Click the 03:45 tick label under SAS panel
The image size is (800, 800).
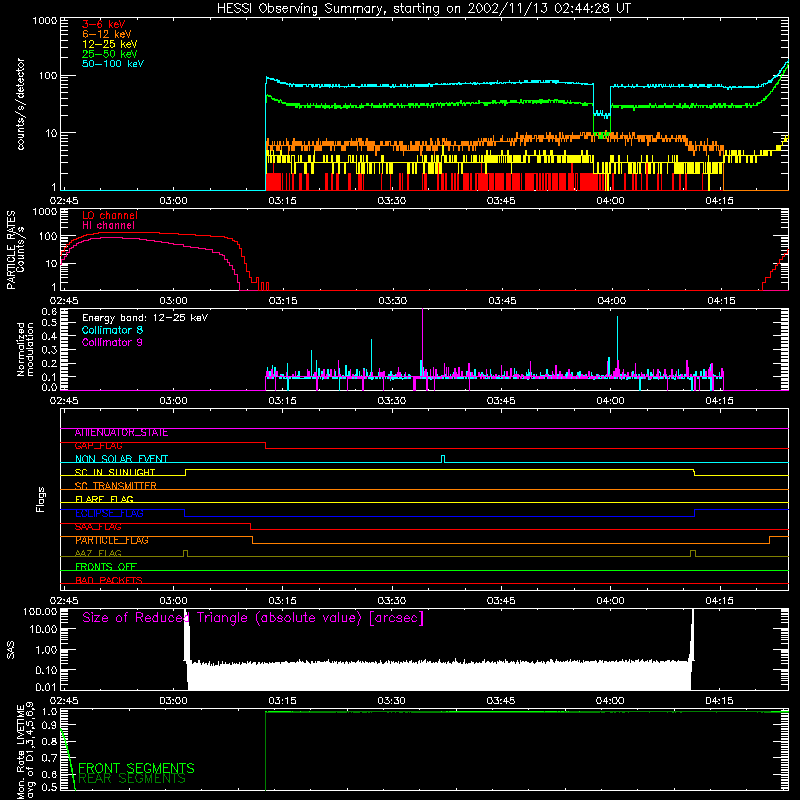point(501,701)
